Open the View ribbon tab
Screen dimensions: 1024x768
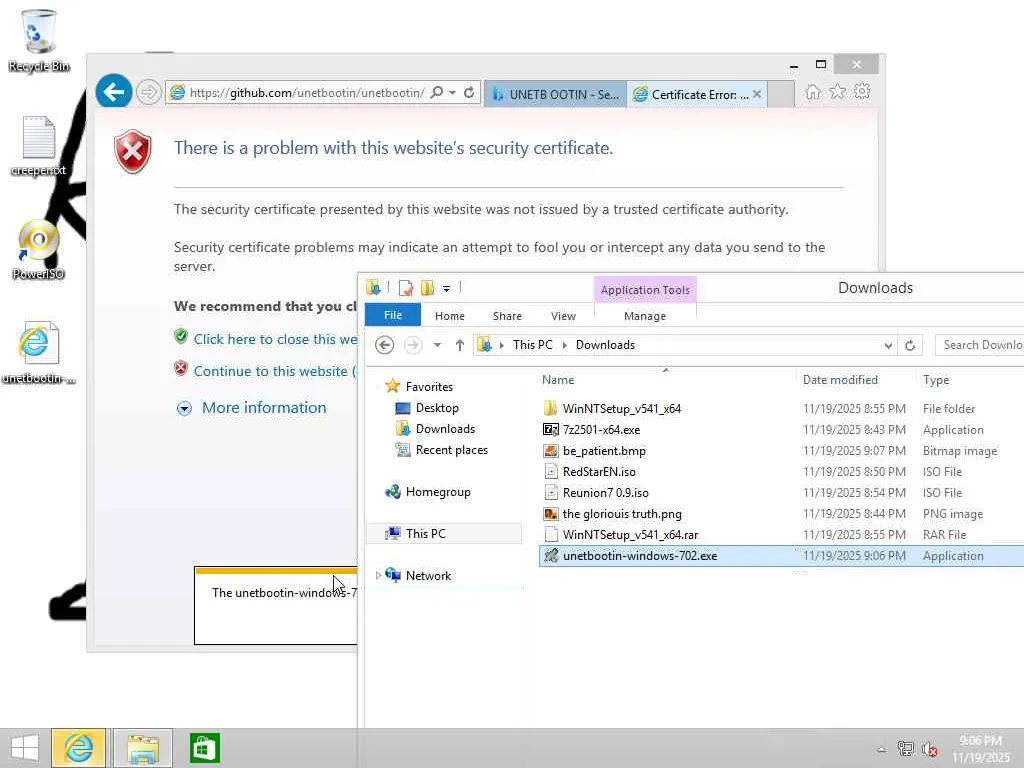(x=563, y=316)
